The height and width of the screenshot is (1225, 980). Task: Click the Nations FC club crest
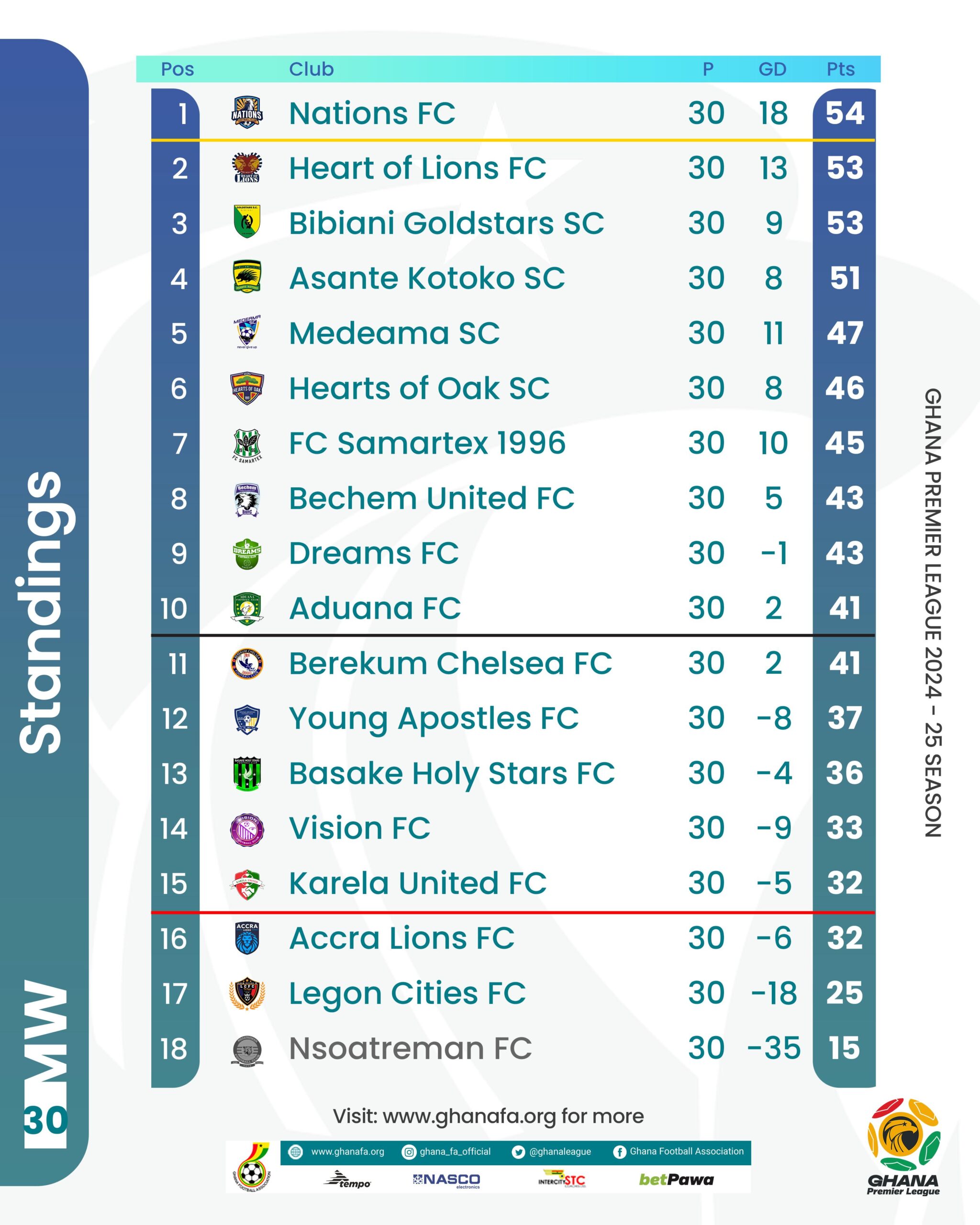(x=247, y=112)
